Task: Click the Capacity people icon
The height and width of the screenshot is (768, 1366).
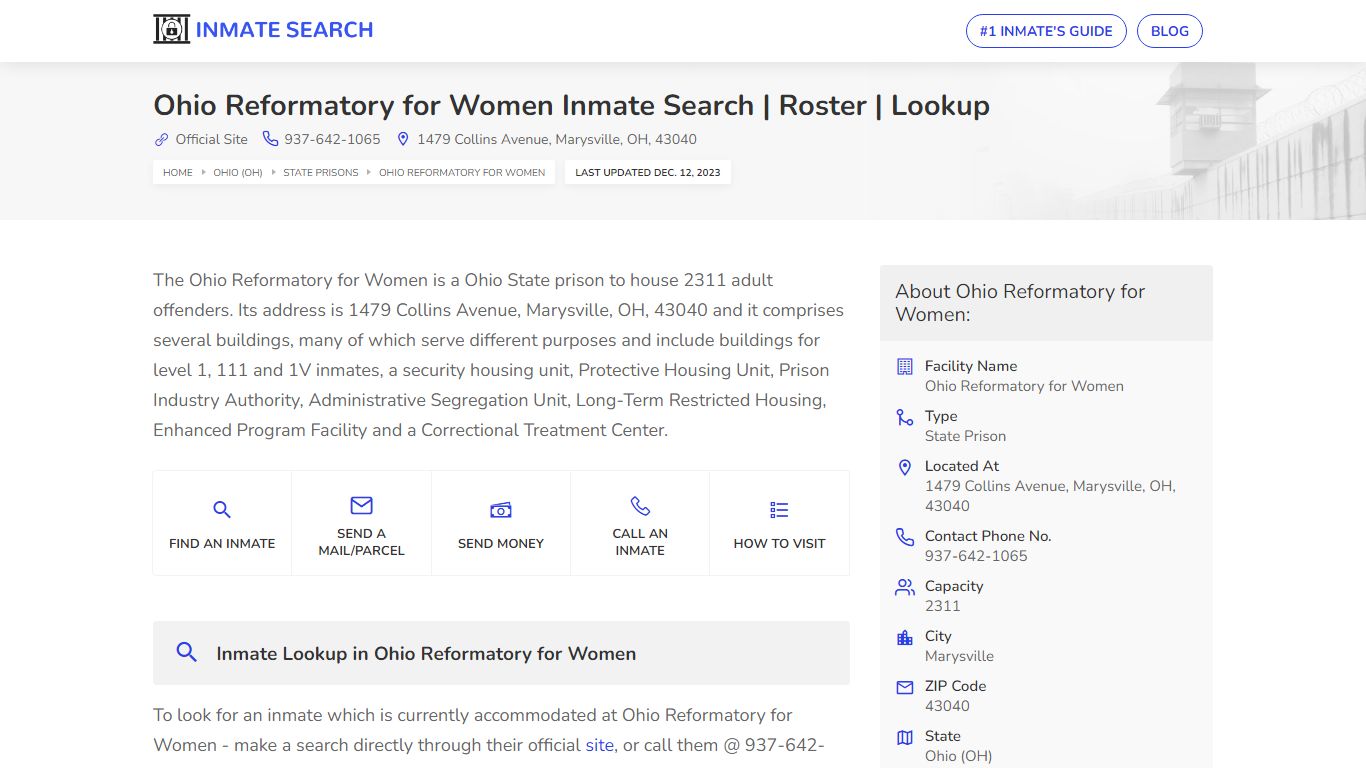Action: pos(905,587)
